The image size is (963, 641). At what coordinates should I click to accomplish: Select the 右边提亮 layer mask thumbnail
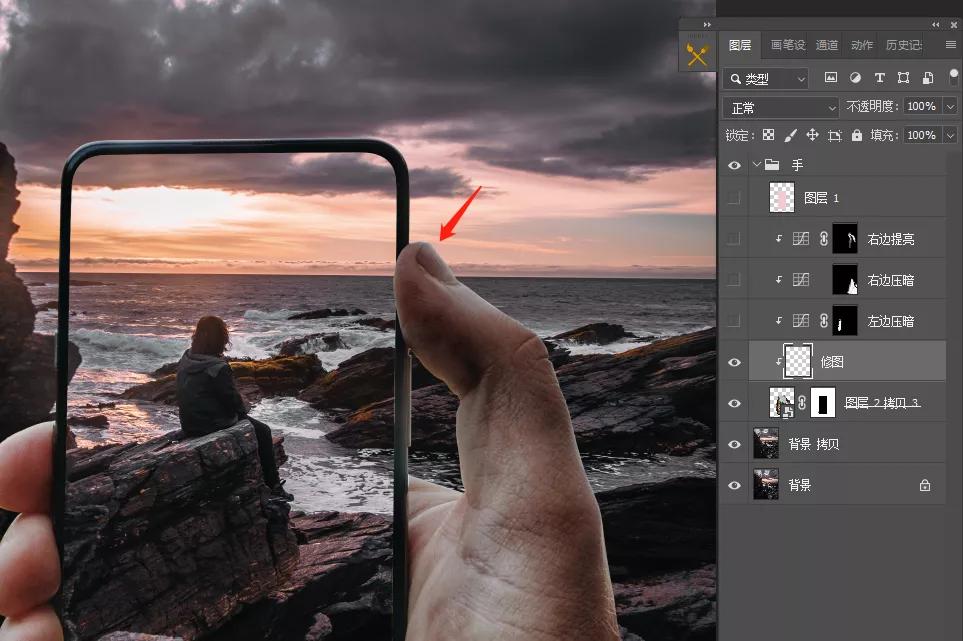pos(844,238)
